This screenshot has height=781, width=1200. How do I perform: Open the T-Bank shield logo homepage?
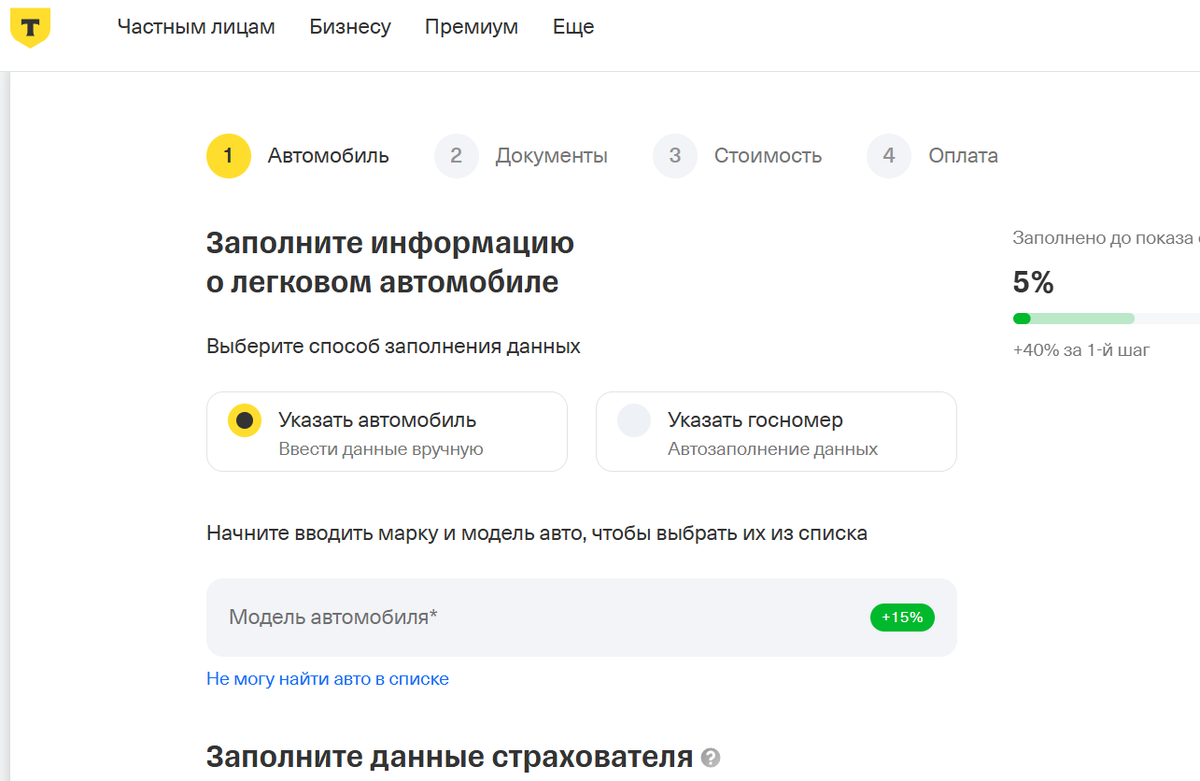30,27
